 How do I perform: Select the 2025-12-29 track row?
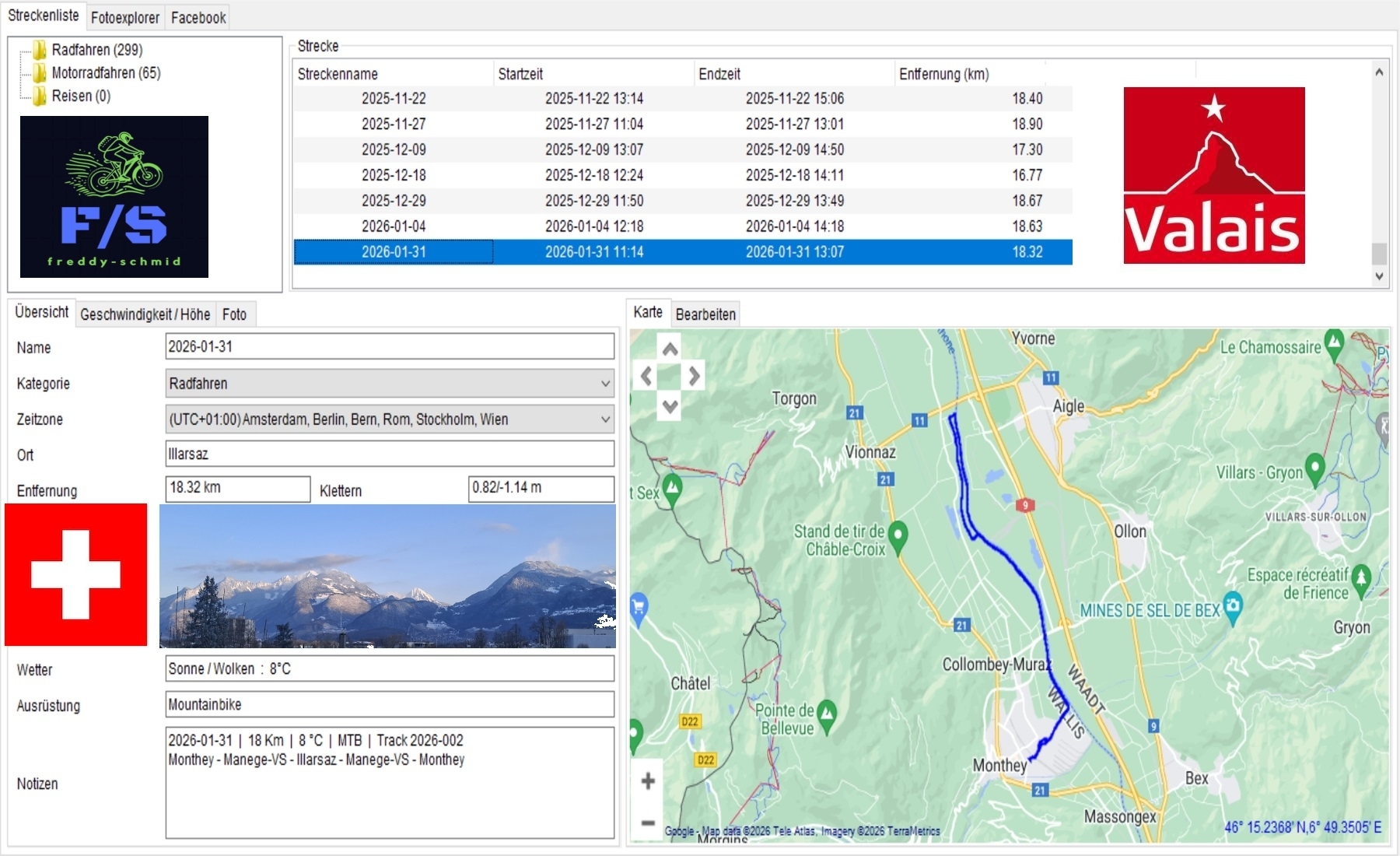tap(681, 201)
